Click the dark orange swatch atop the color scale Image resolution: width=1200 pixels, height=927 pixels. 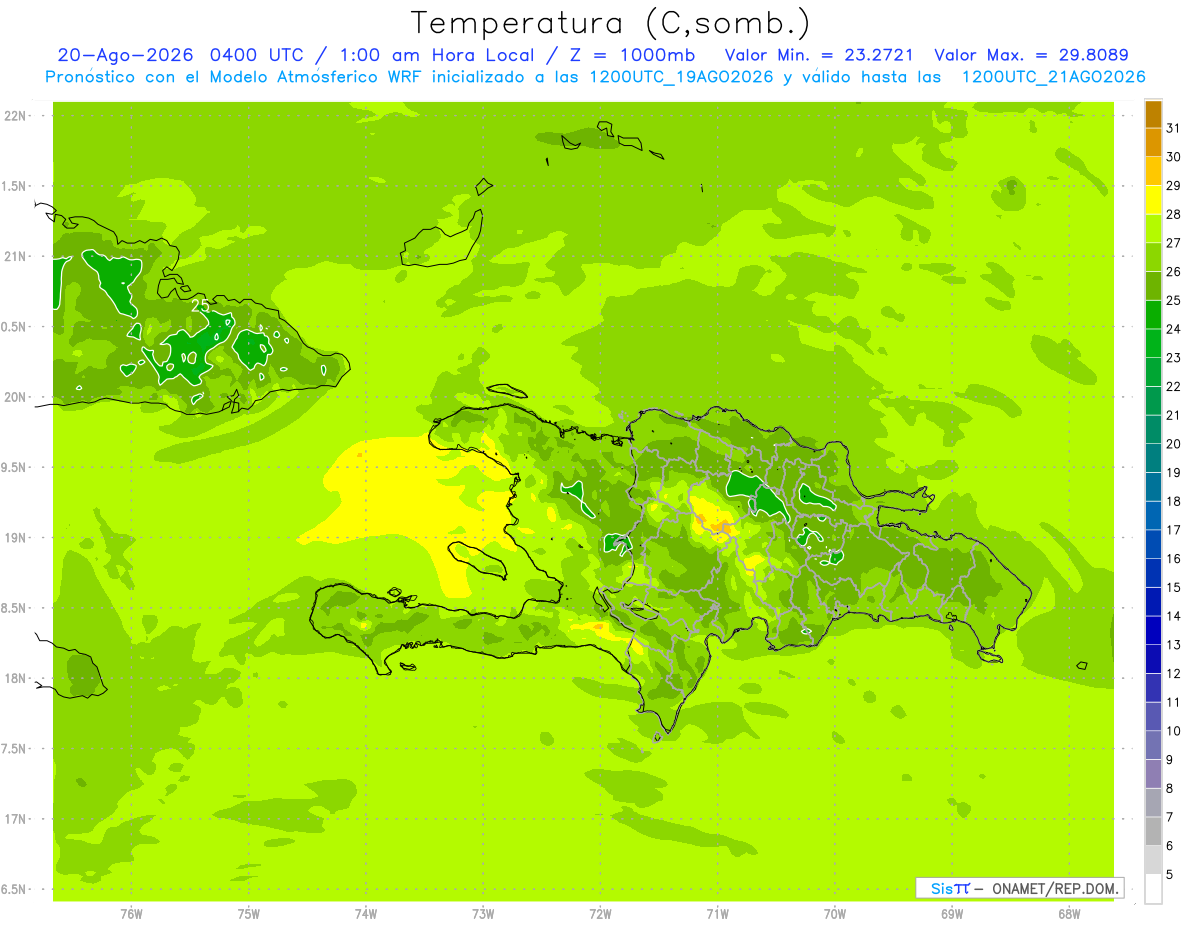point(1153,114)
